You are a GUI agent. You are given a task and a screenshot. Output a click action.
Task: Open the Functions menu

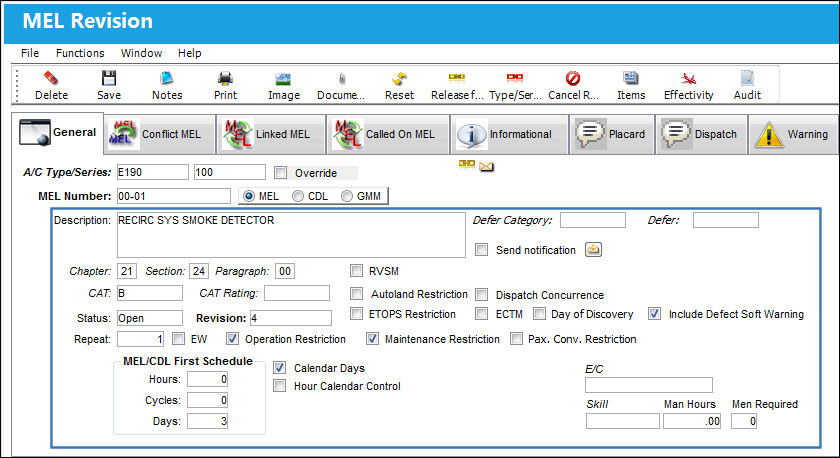coord(80,53)
